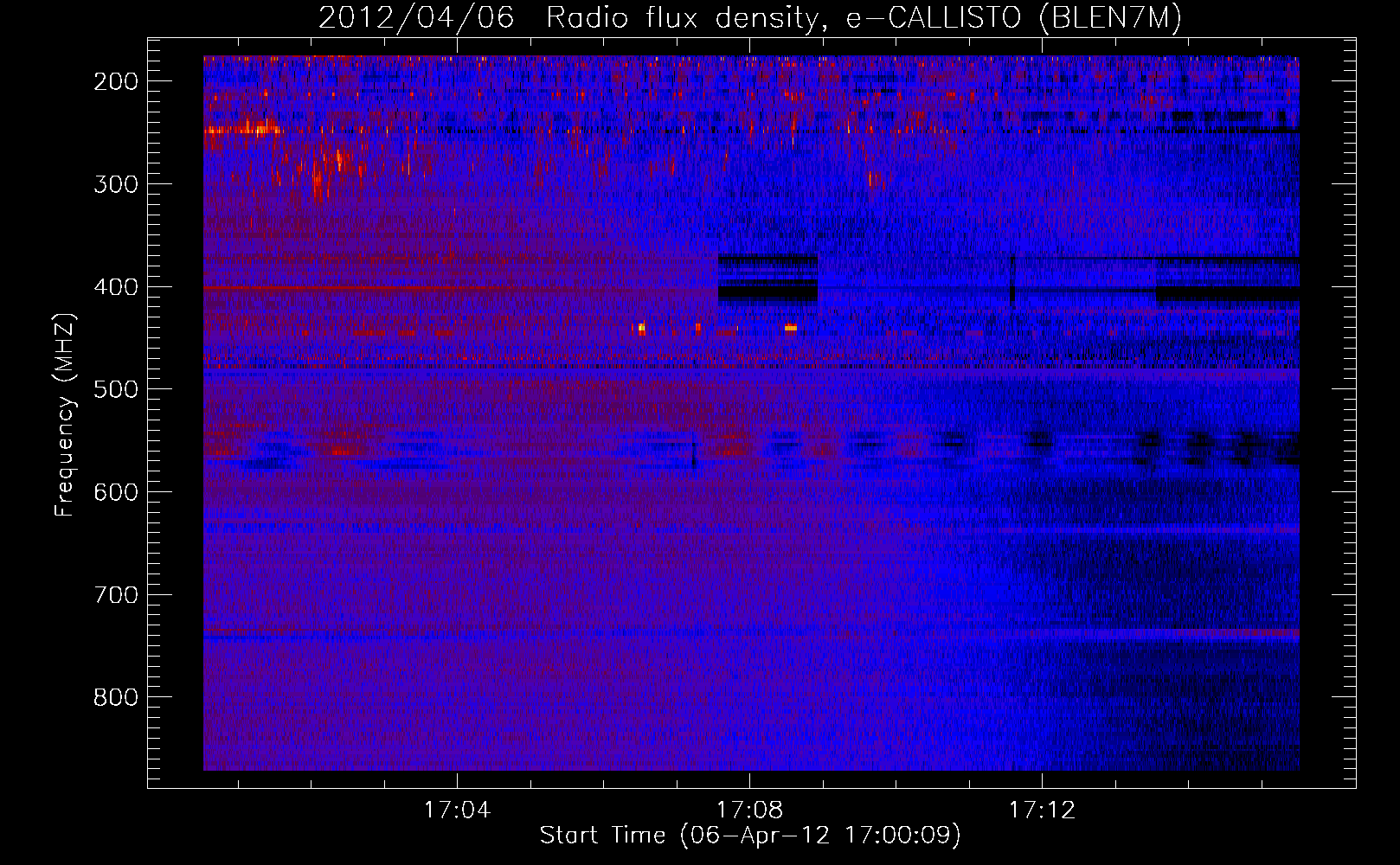Click the 800 frequency tick label
Image resolution: width=1400 pixels, height=865 pixels.
point(116,697)
